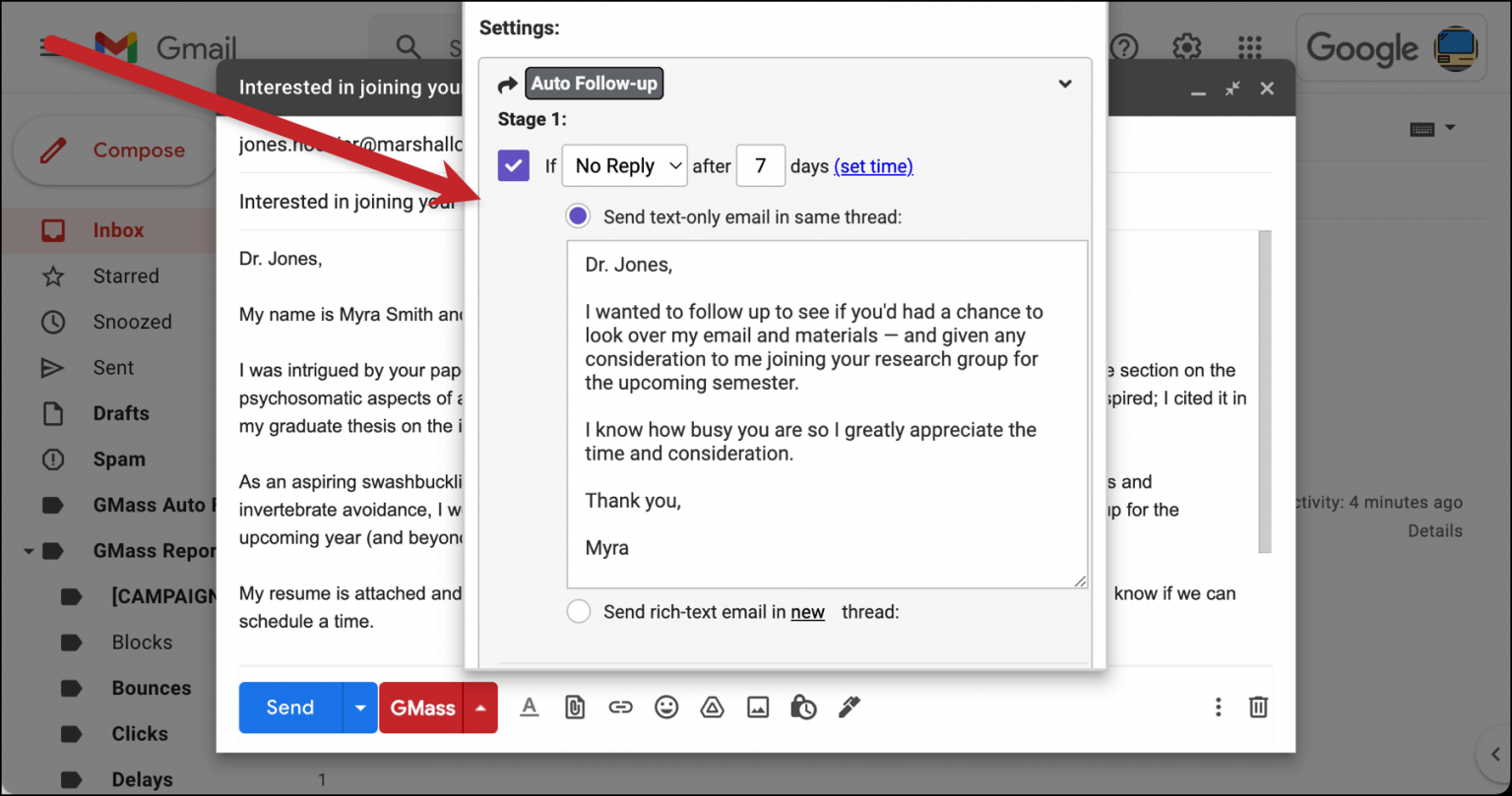
Task: Open the emoji picker
Action: coord(666,707)
